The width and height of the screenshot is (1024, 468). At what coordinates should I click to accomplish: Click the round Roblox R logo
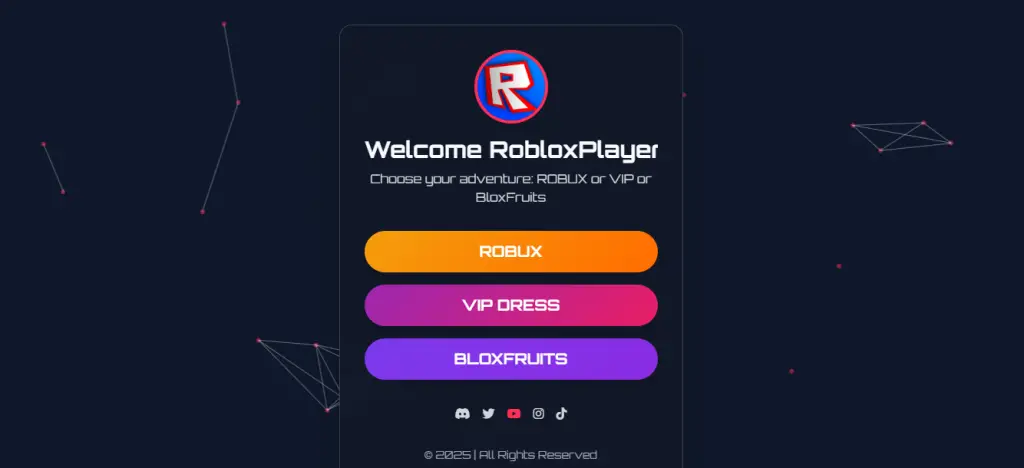tap(511, 87)
